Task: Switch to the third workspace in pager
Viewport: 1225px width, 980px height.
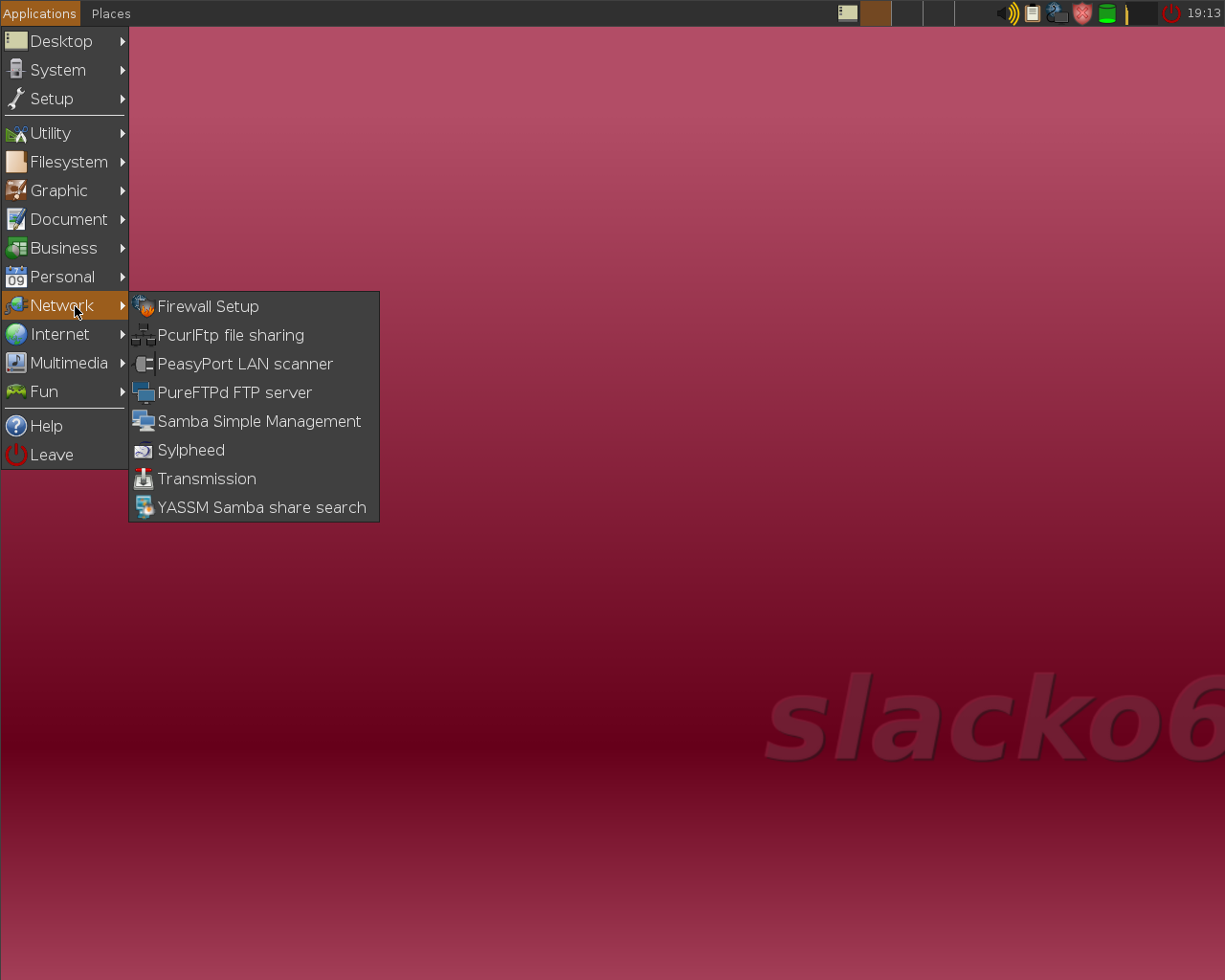Action: coord(939,13)
